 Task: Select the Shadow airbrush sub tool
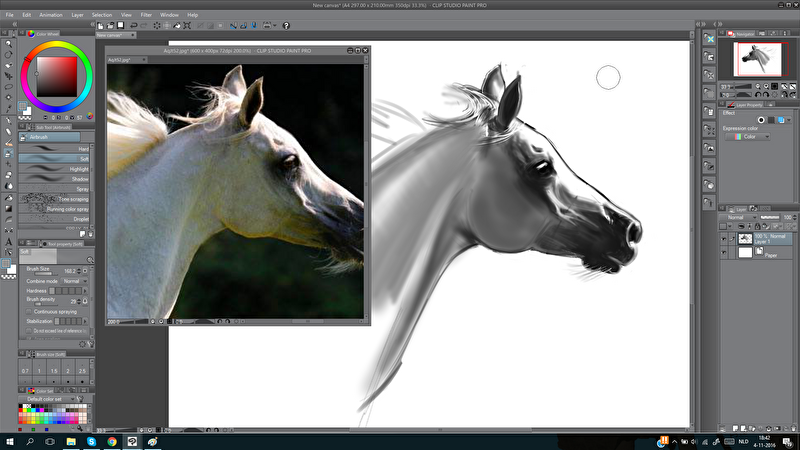[x=54, y=179]
